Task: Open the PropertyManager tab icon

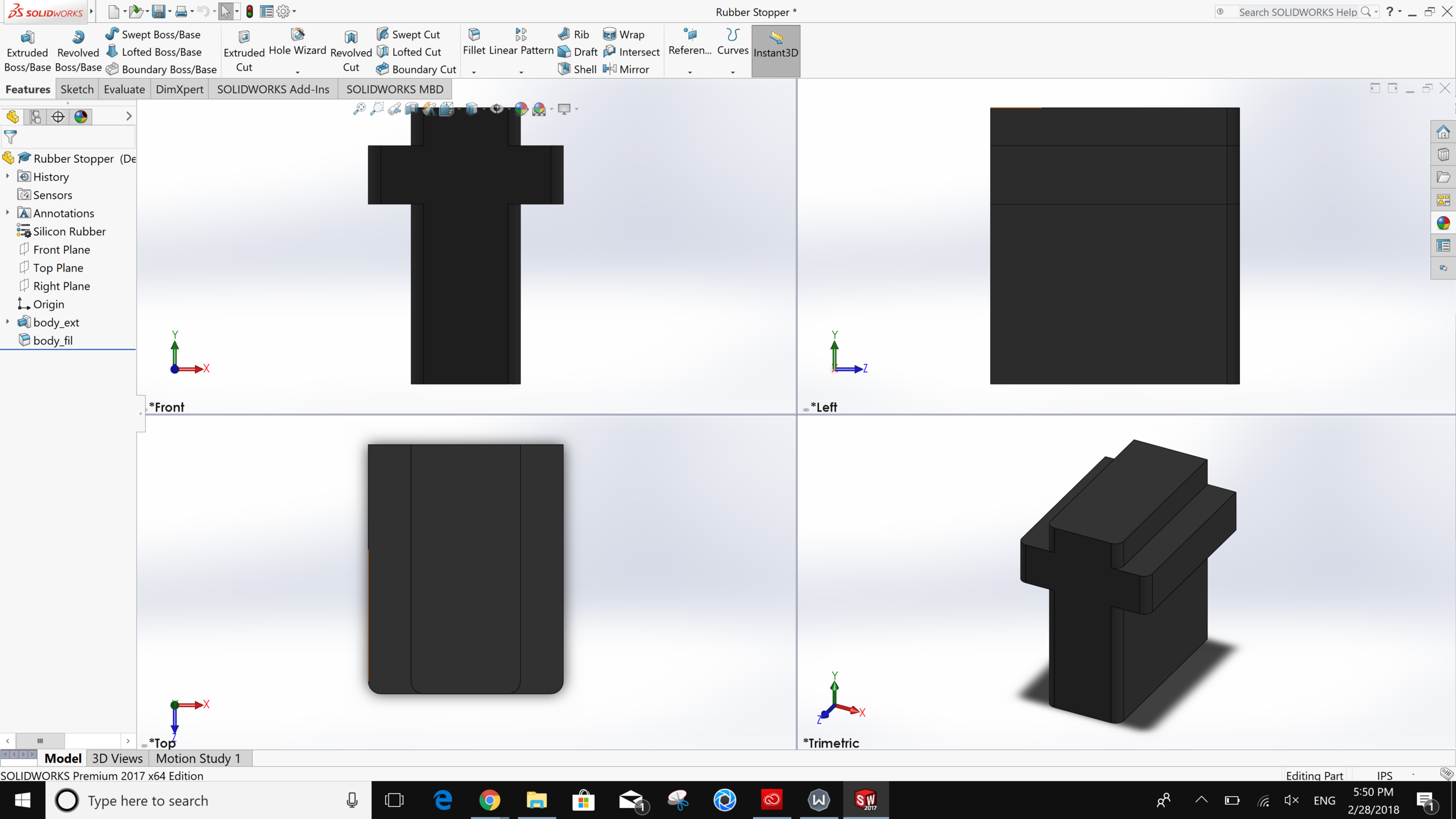Action: tap(35, 117)
